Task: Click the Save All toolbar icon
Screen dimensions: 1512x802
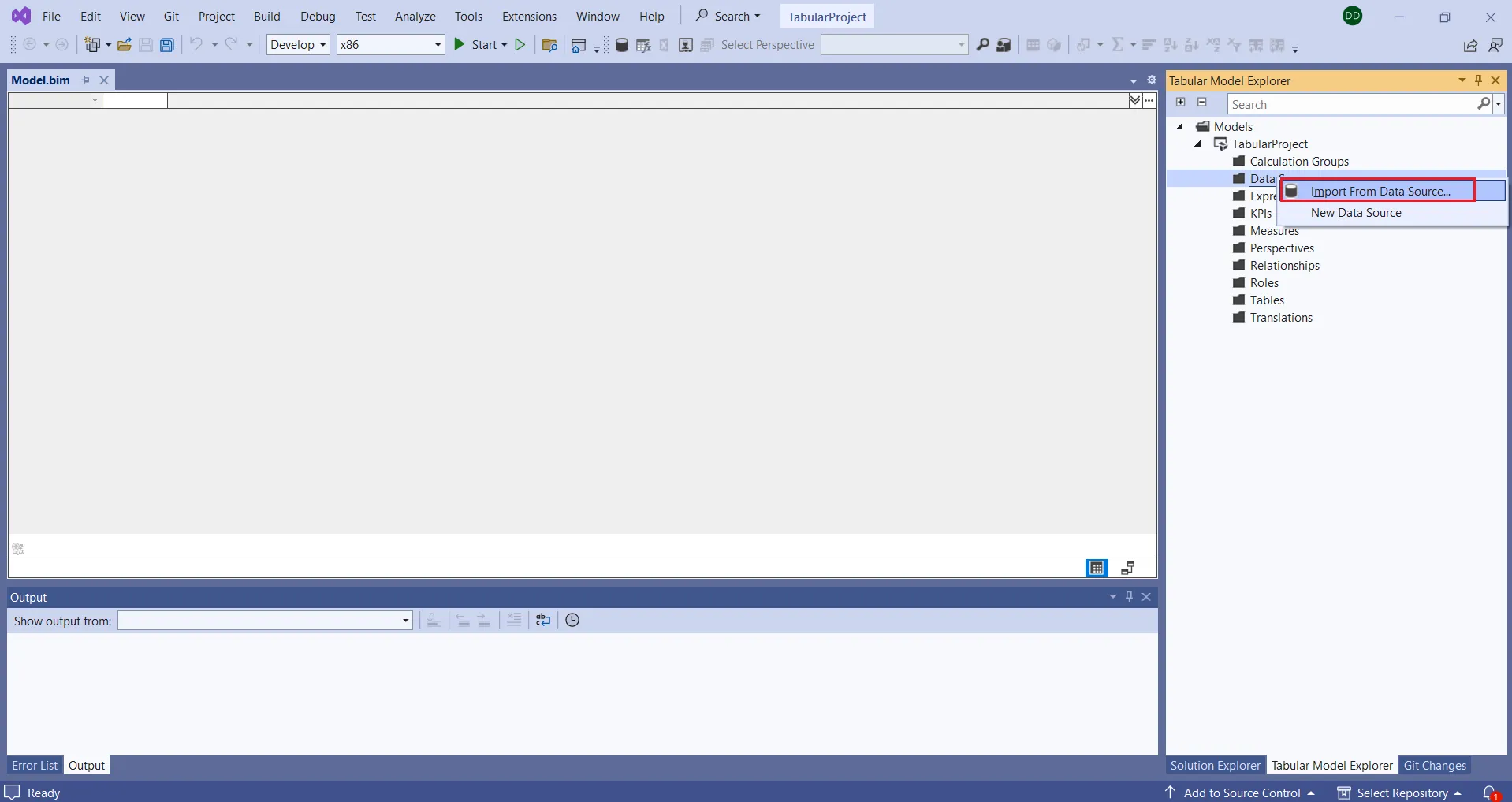Action: point(167,45)
